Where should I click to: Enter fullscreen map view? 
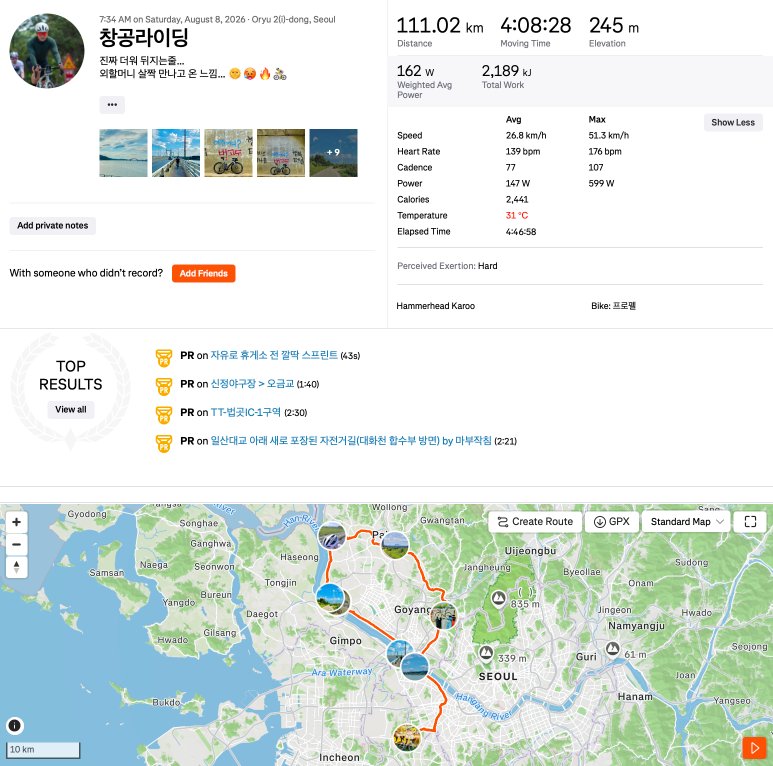[750, 522]
